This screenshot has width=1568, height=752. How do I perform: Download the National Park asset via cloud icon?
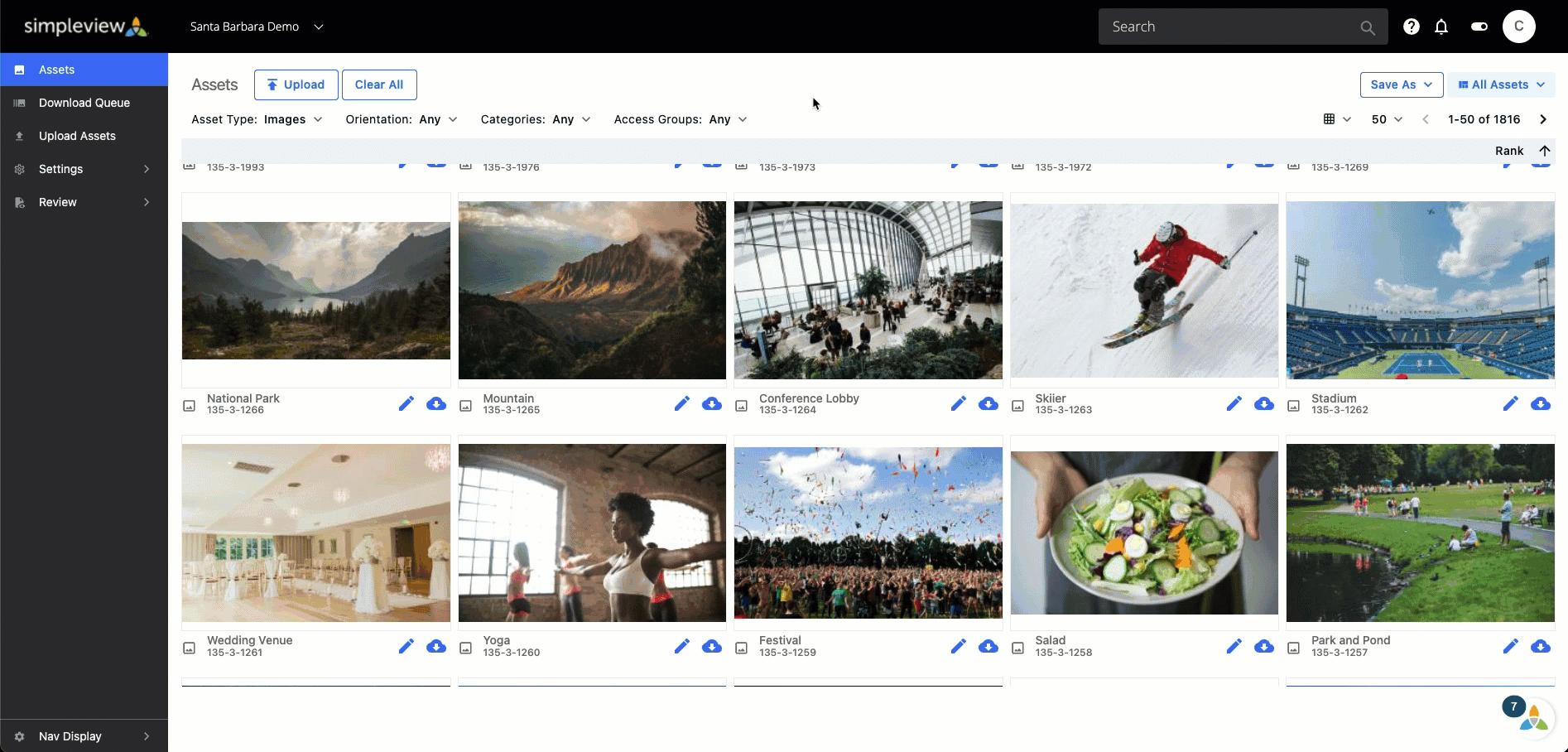click(436, 403)
